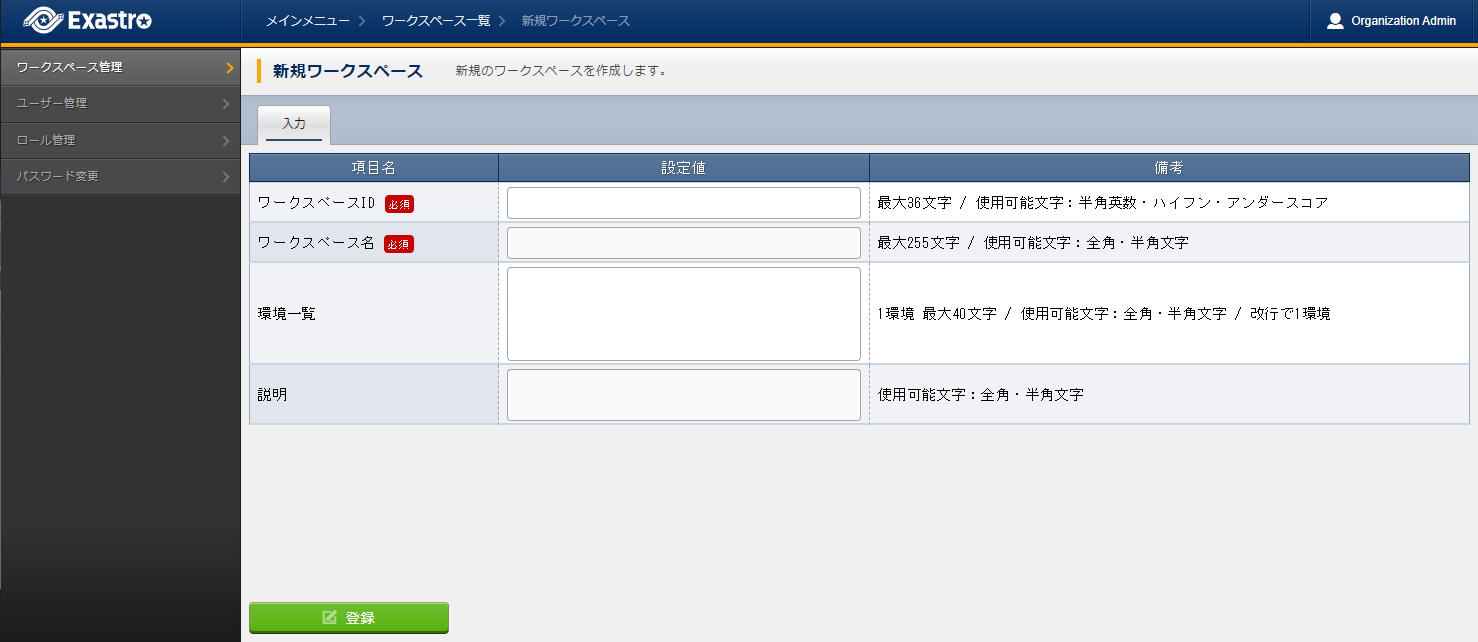Navigate to メインメニュー breadcrumb link
1478x642 pixels.
pyautogui.click(x=307, y=21)
